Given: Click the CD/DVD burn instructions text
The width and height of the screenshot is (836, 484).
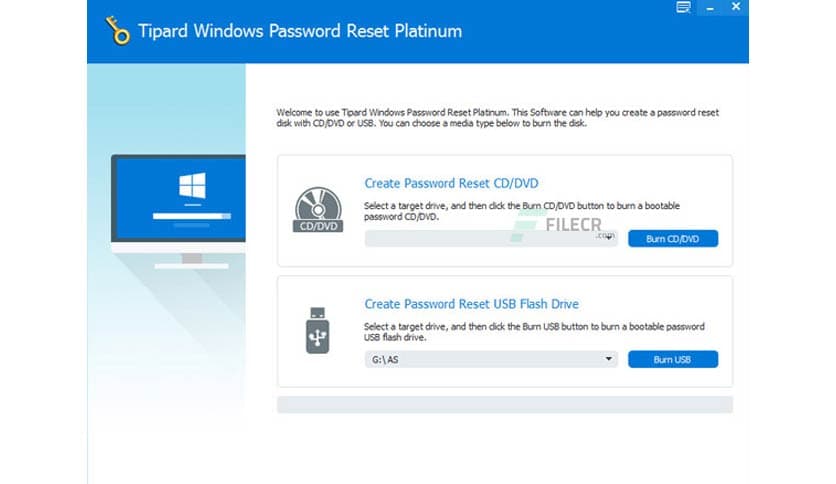Looking at the screenshot, I should (x=521, y=211).
